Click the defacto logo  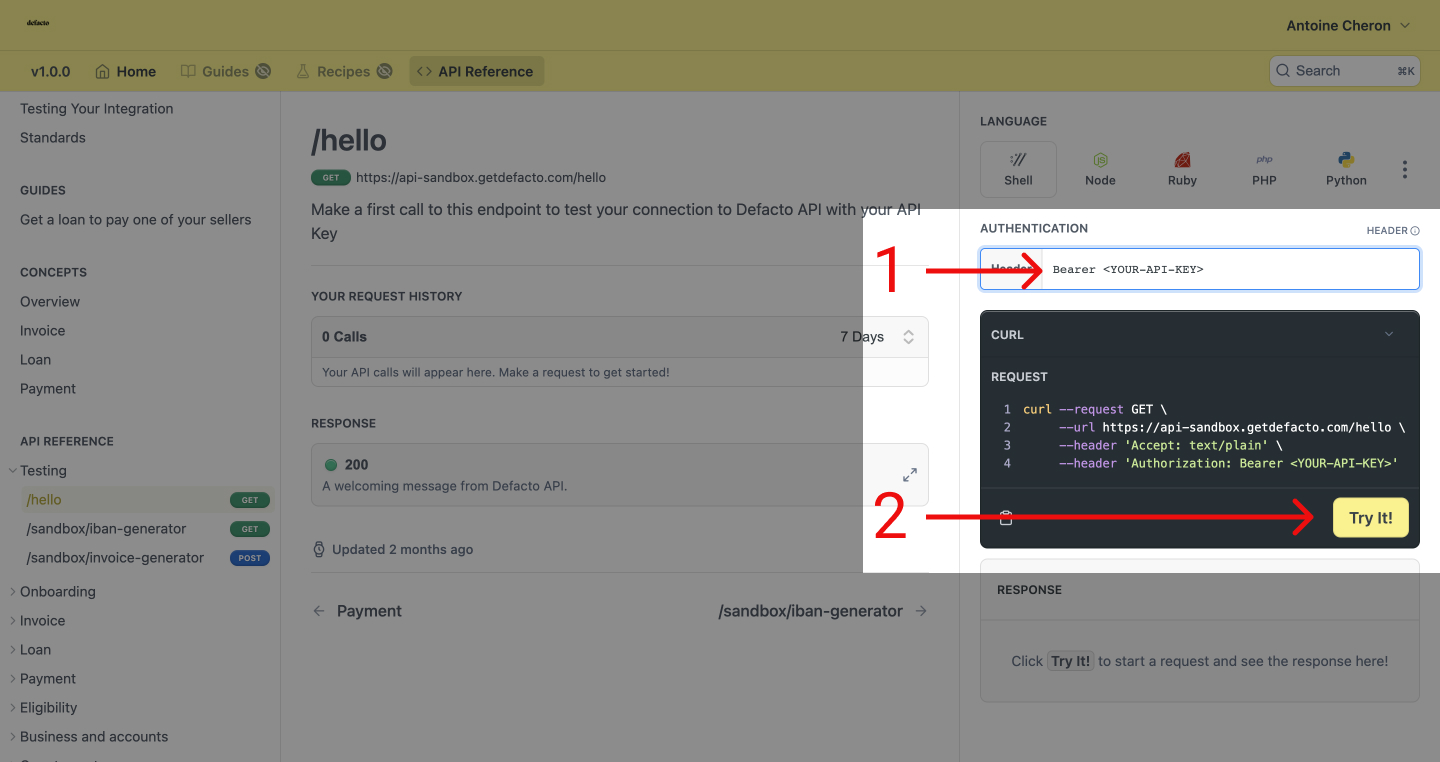[x=38, y=22]
